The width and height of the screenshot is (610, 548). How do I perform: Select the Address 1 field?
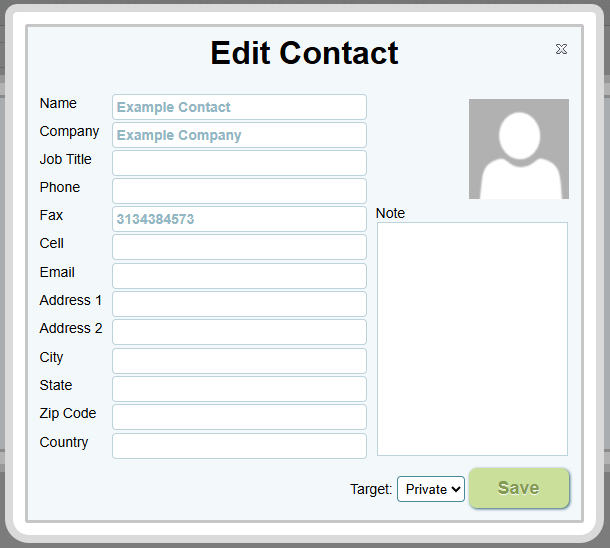239,304
